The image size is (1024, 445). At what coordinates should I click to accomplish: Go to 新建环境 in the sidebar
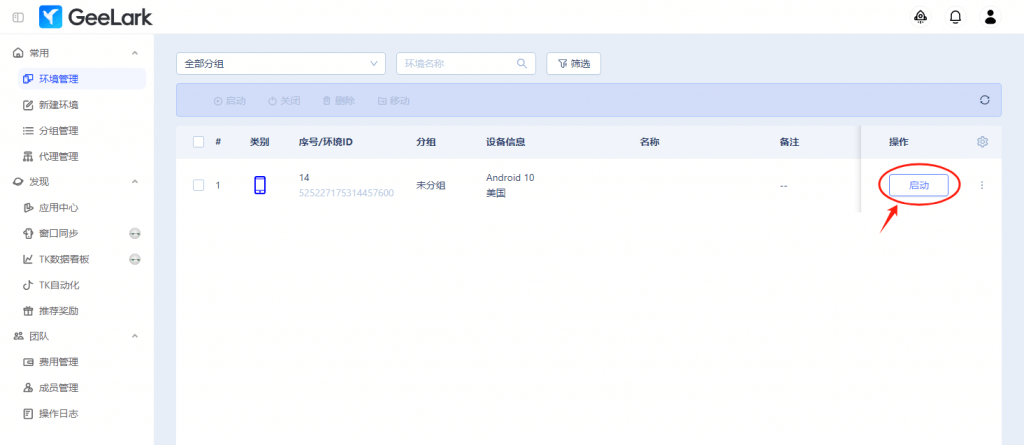click(x=58, y=105)
